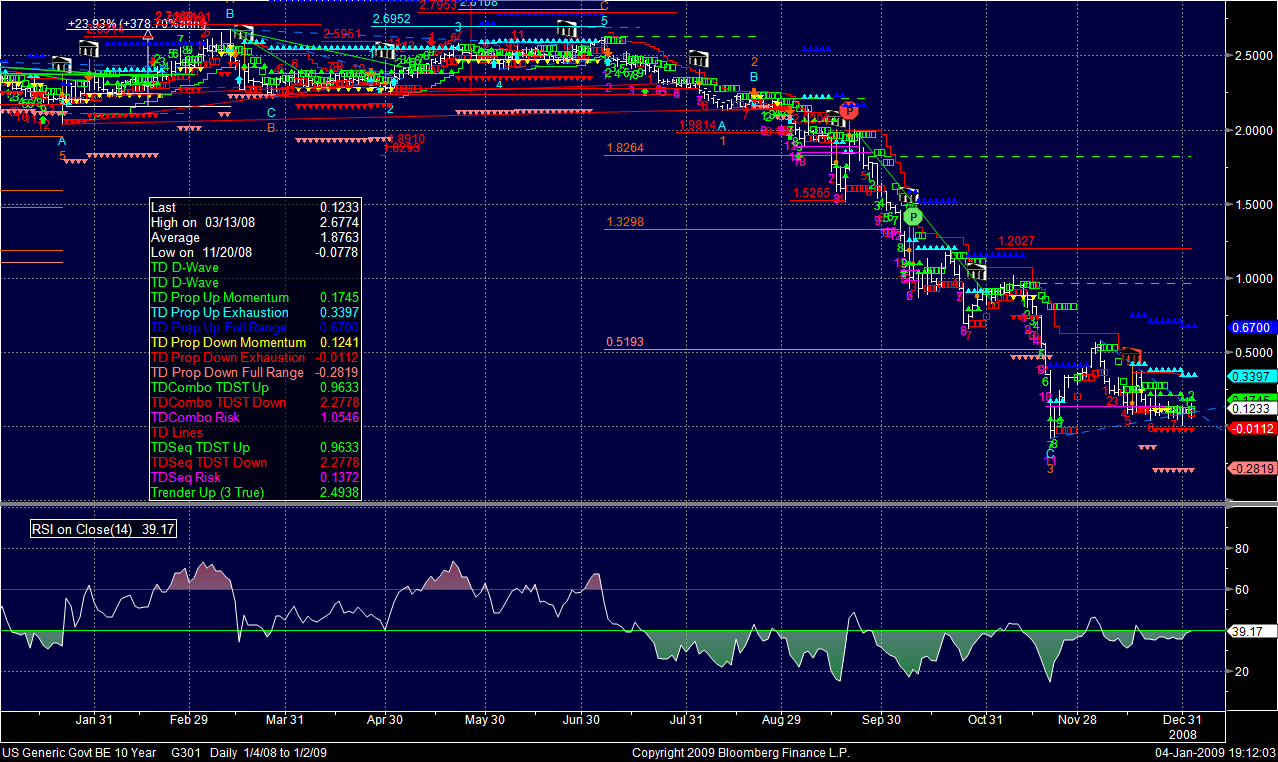This screenshot has width=1278, height=762.
Task: Select TD Prop Down Exhaustion in the legend
Action: click(254, 357)
